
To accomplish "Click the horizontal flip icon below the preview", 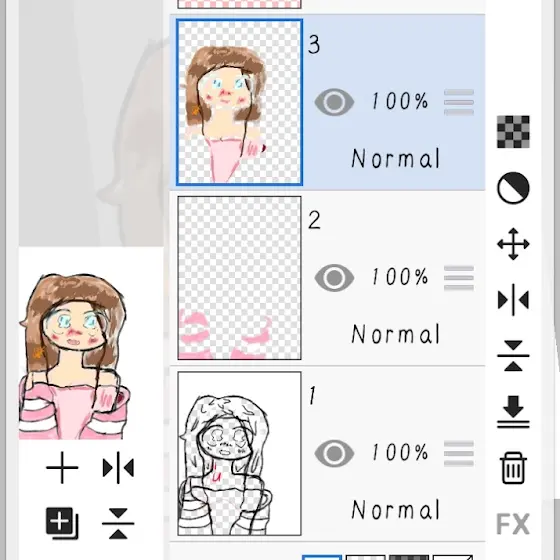I will [x=118, y=468].
